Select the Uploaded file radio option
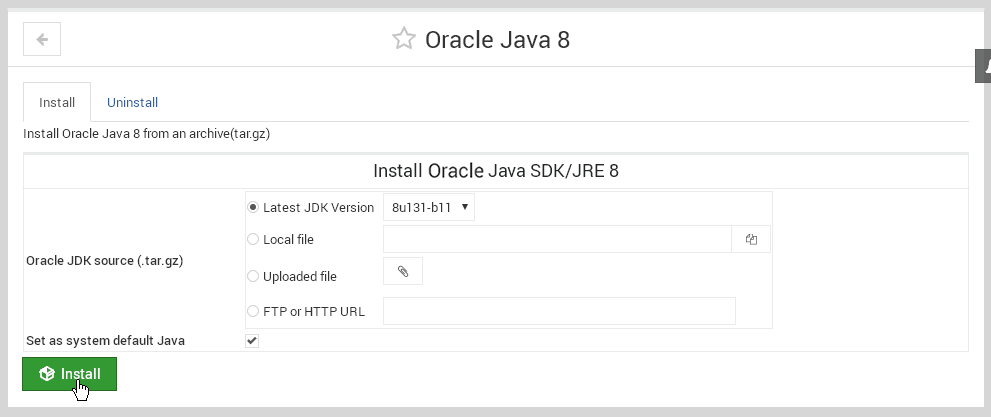991x417 pixels. [x=253, y=276]
